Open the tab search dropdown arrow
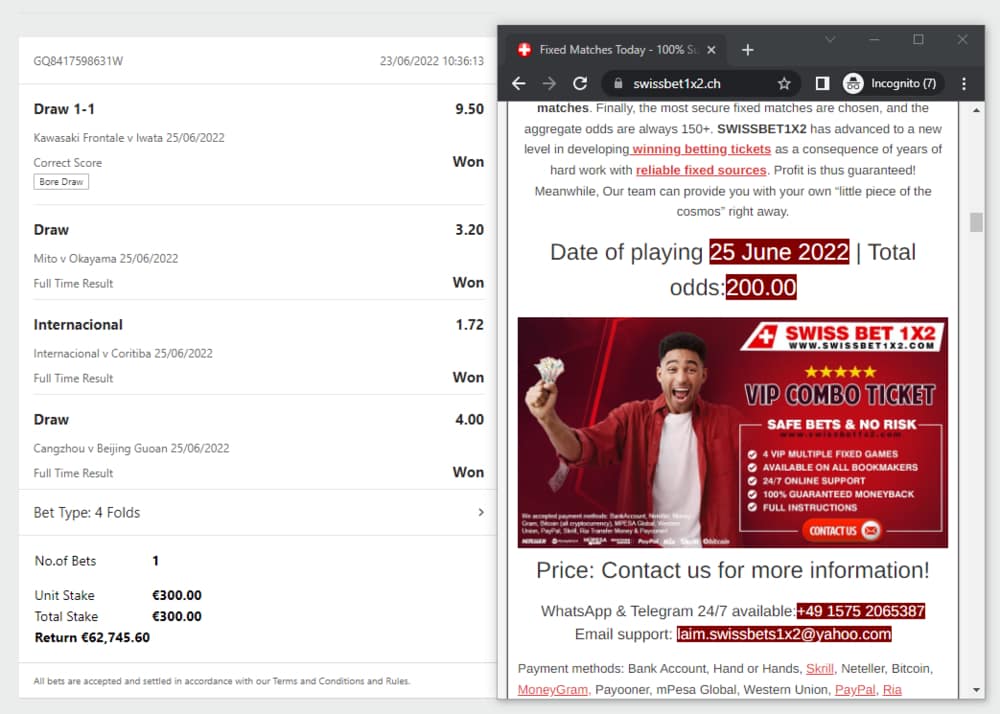The image size is (1000, 714). 830,40
